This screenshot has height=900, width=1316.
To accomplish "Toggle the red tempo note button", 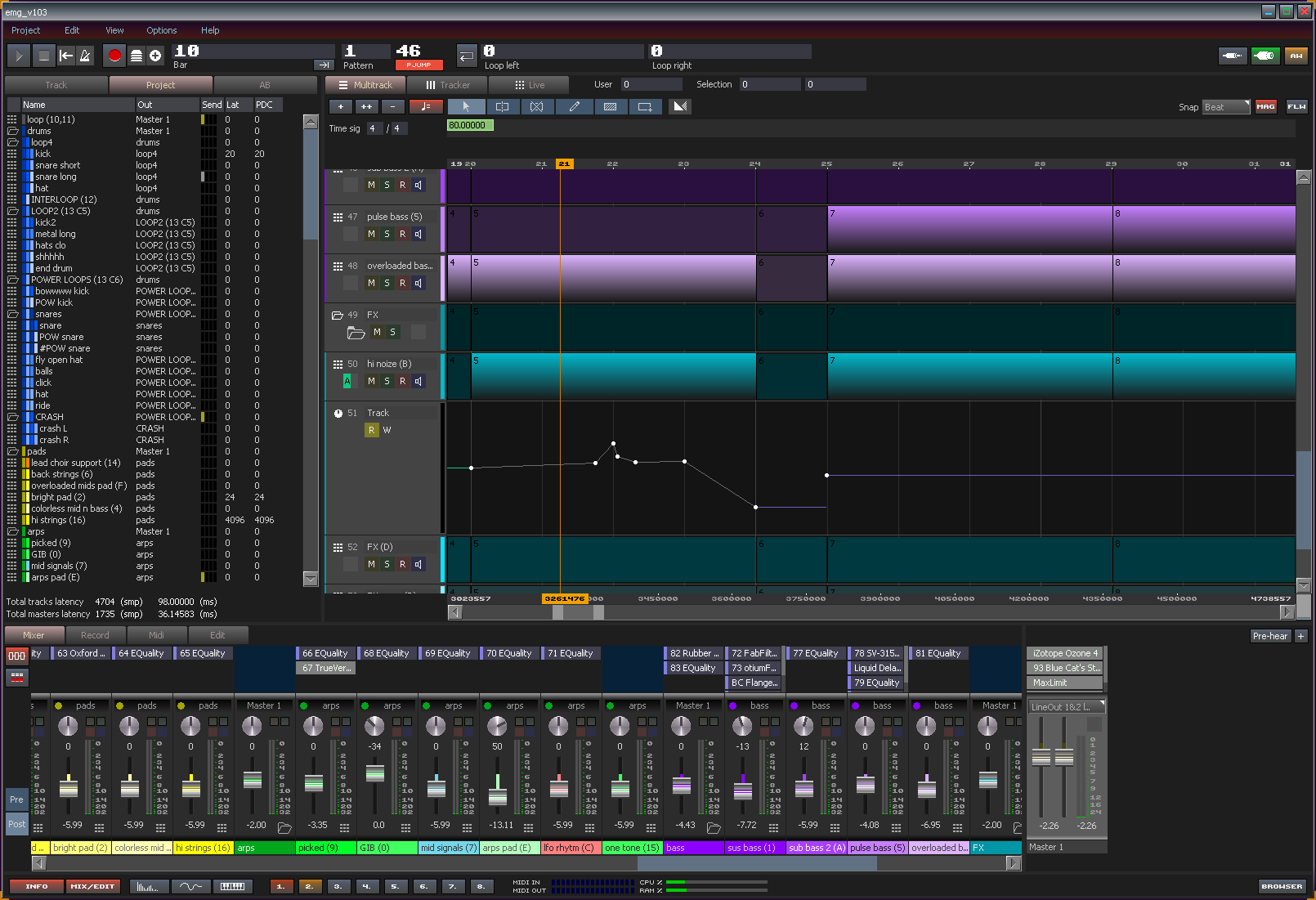I will click(x=425, y=106).
